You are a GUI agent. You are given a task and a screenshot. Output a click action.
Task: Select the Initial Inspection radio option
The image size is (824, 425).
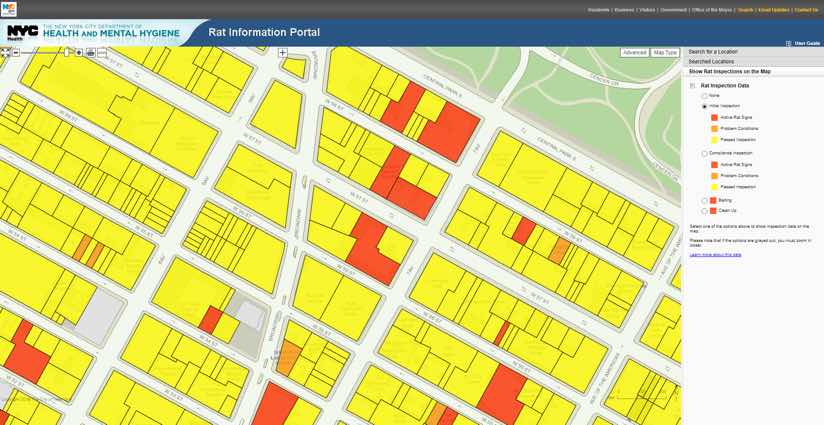point(705,106)
